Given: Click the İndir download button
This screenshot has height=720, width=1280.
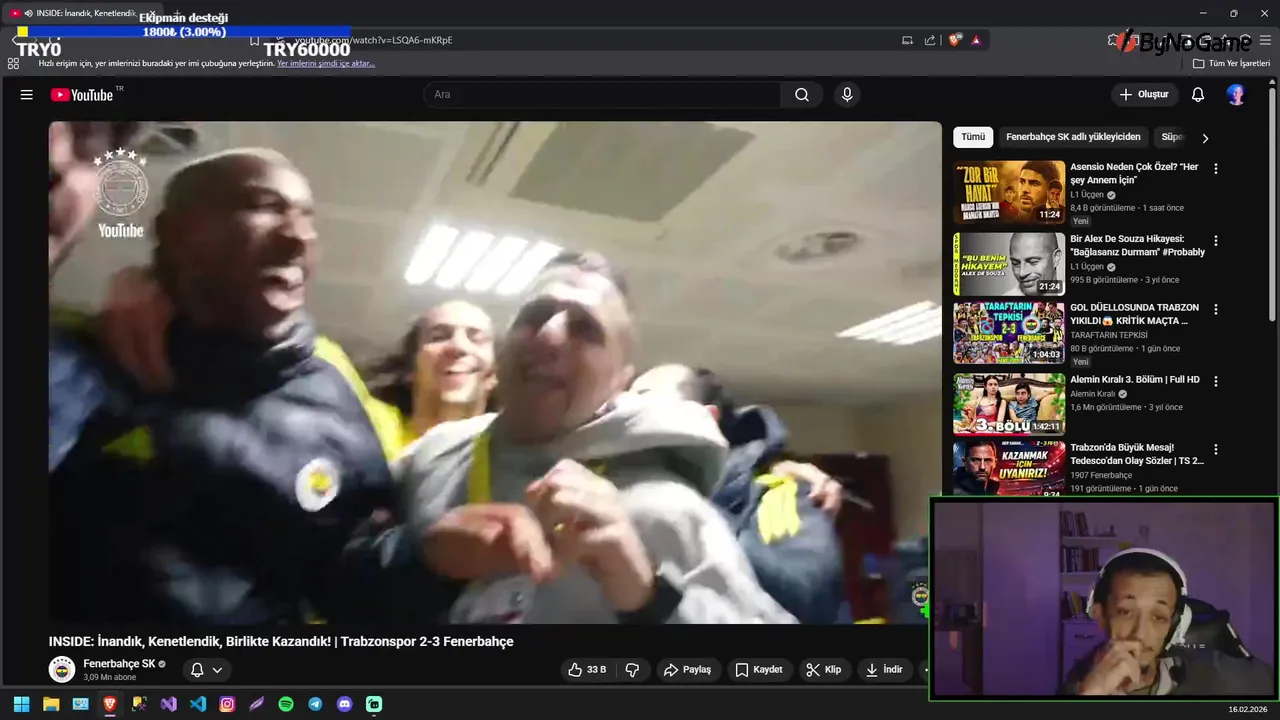Looking at the screenshot, I should click(884, 670).
